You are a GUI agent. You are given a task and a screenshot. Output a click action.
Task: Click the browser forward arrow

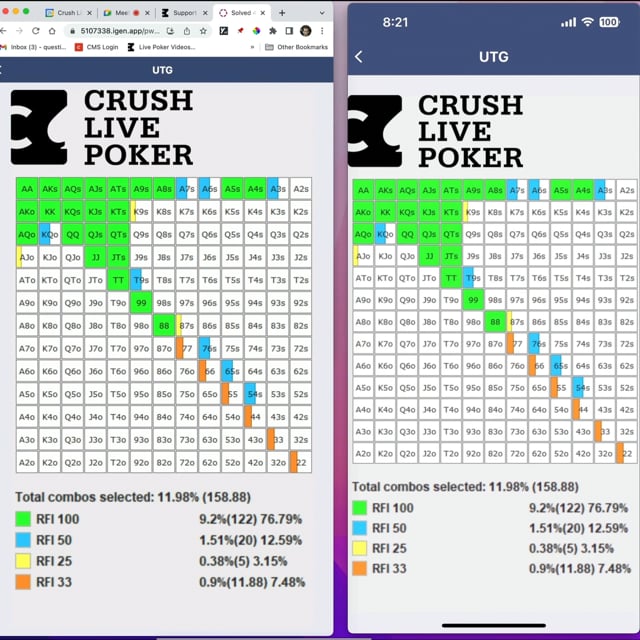coord(19,31)
